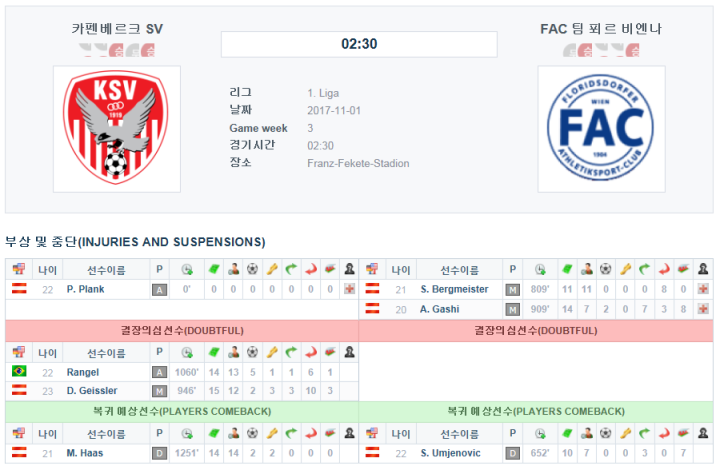The height and width of the screenshot is (474, 720).
Task: Click the green substituted-in arrow in Kapfenberg comeback header
Action: click(291, 433)
